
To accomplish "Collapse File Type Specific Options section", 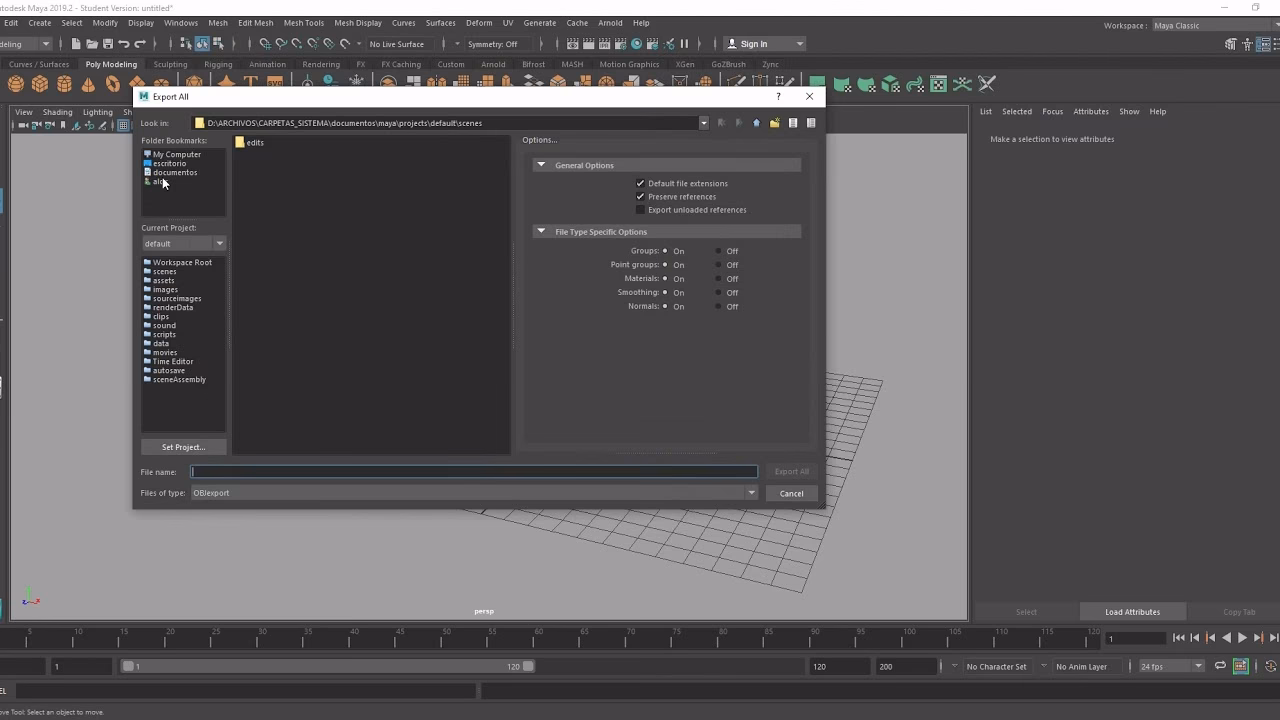I will [541, 232].
